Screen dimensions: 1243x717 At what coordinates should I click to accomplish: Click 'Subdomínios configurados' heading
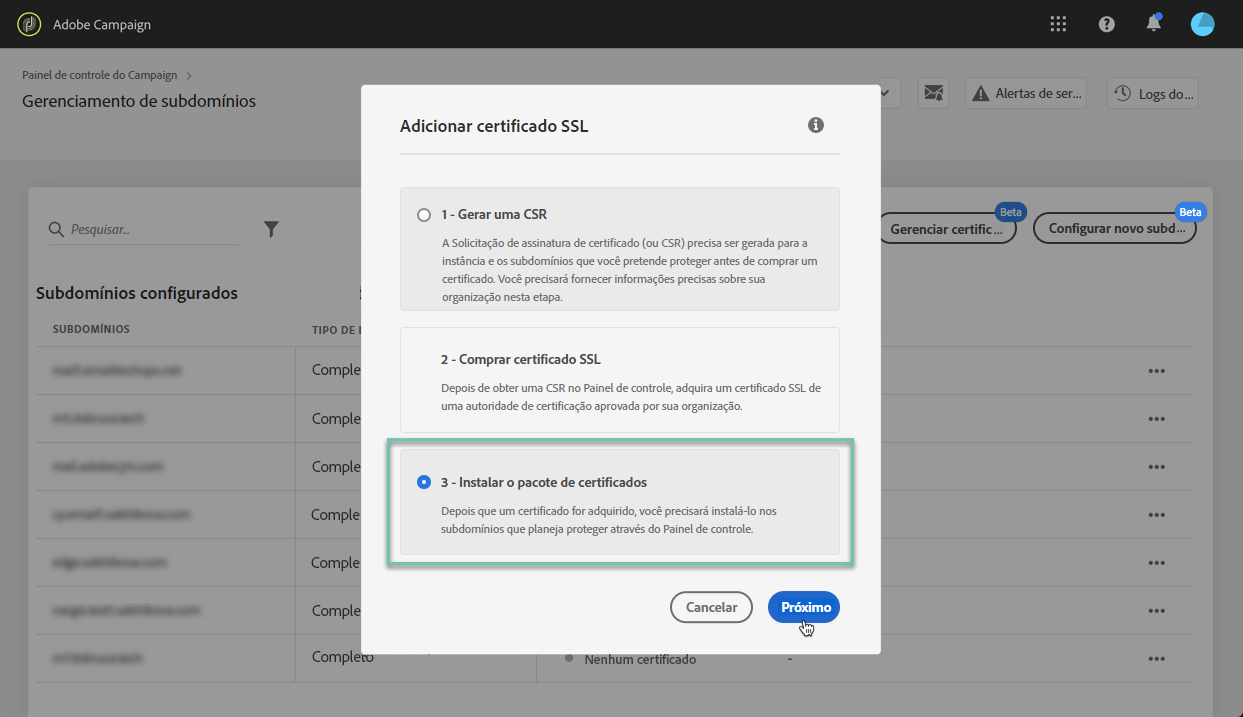137,293
